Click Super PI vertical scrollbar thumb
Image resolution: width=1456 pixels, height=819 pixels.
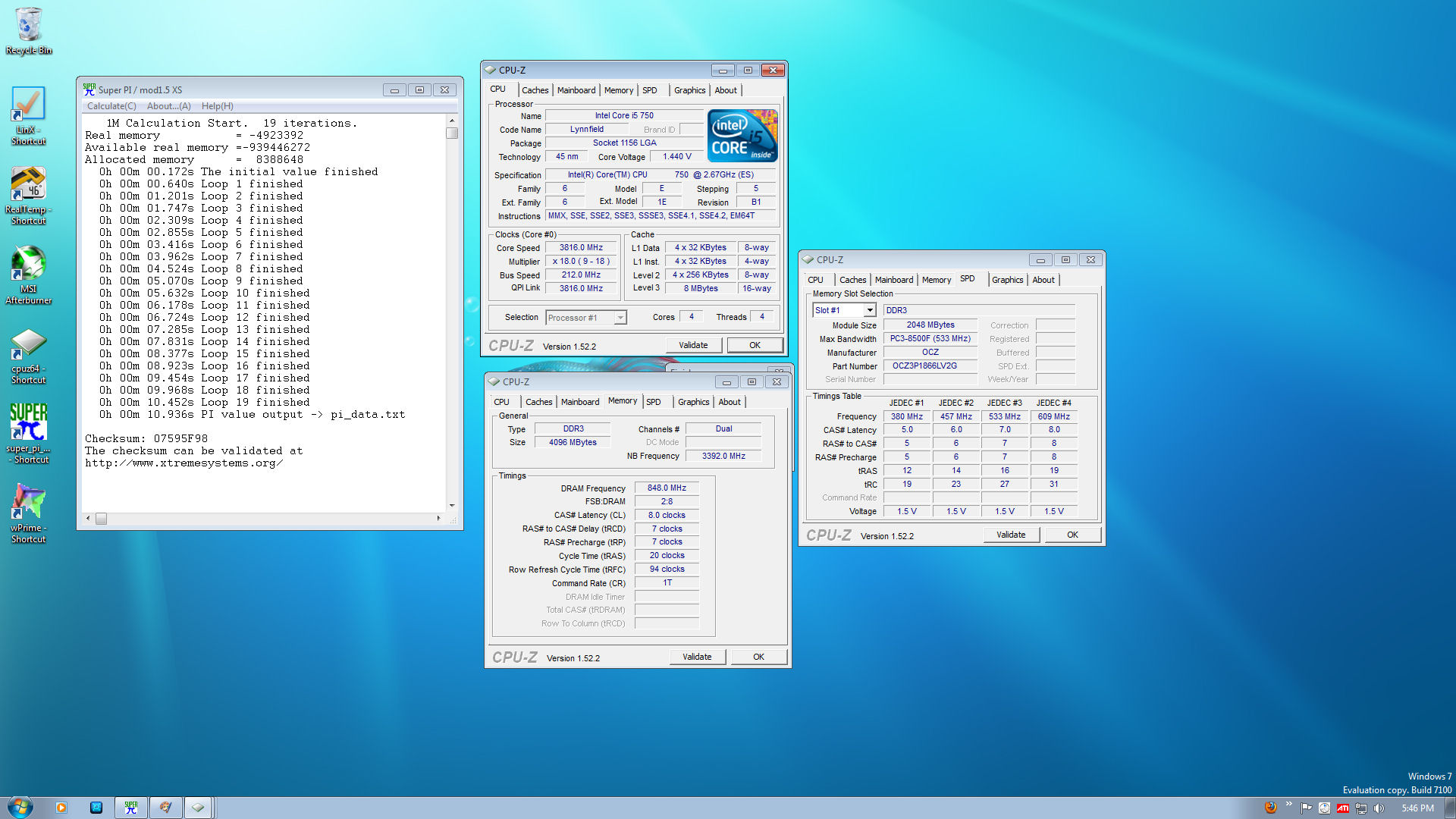tap(452, 133)
